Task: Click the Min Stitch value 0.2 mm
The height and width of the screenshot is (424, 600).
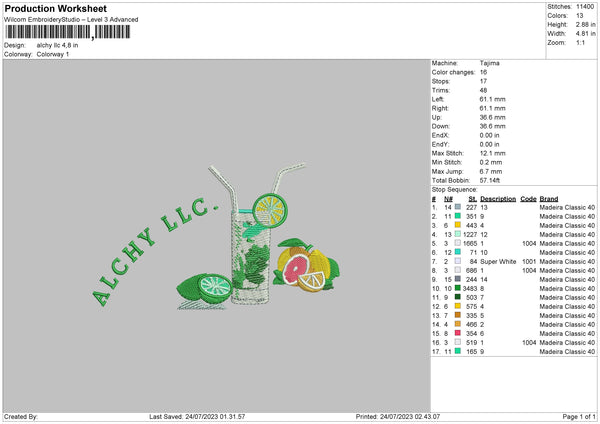Action: click(x=491, y=162)
